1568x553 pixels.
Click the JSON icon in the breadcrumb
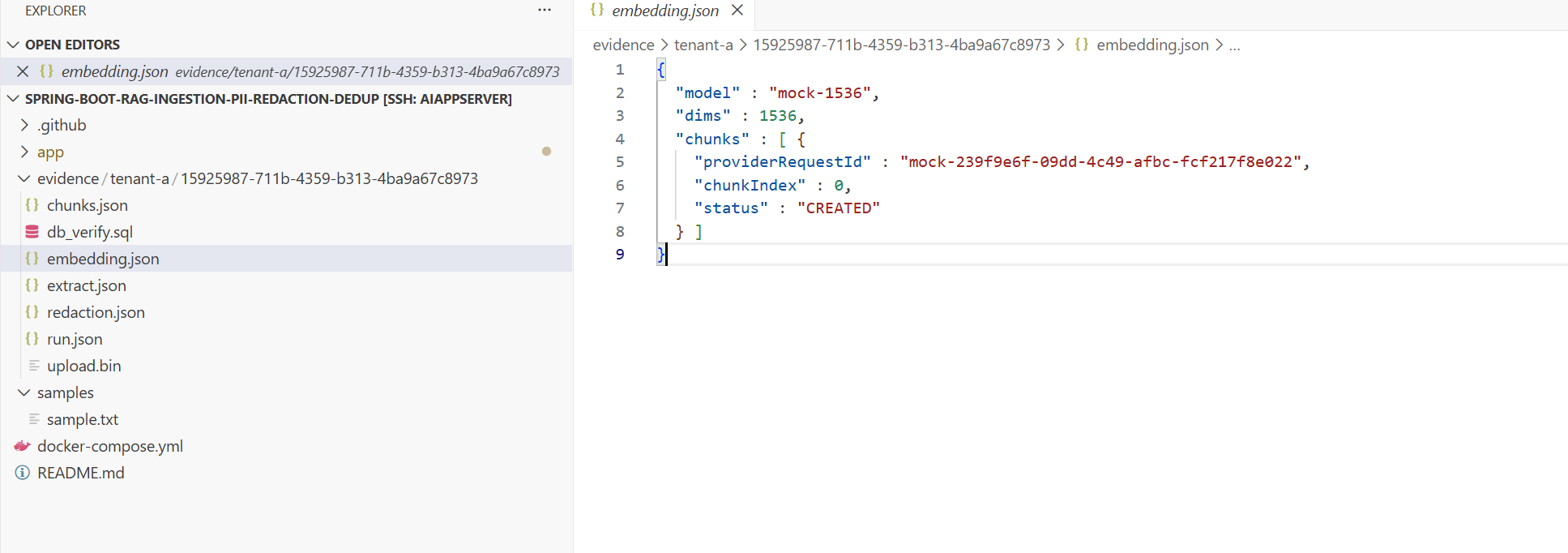click(1082, 45)
